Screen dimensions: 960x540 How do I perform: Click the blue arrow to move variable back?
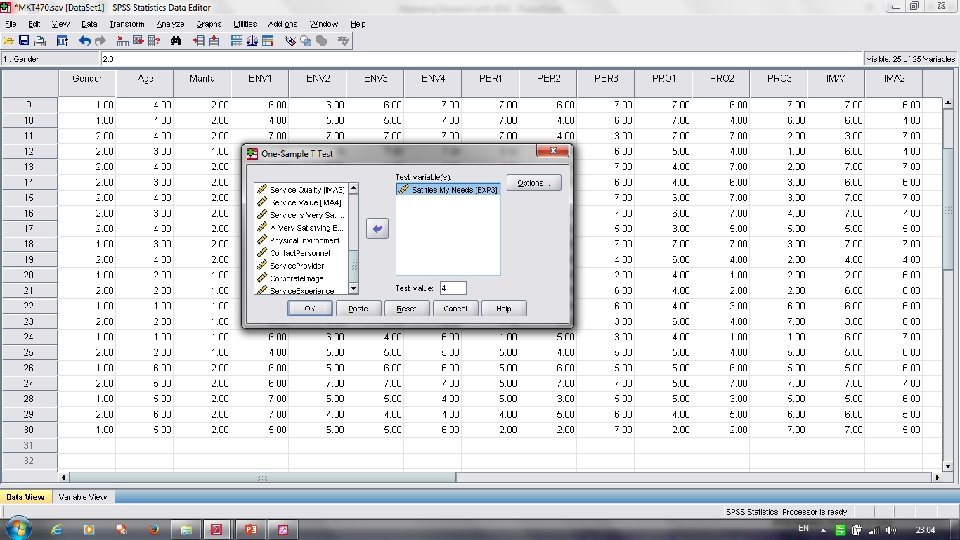[x=377, y=228]
